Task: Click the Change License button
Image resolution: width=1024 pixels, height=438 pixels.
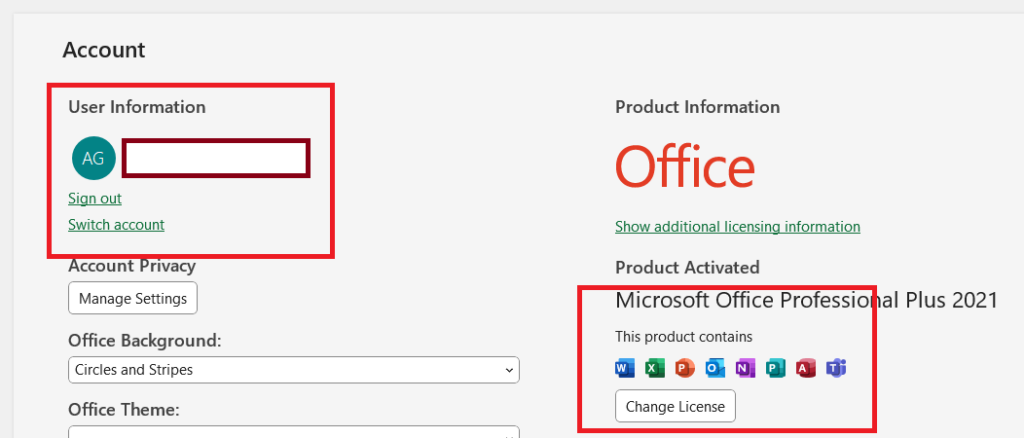Action: point(675,406)
